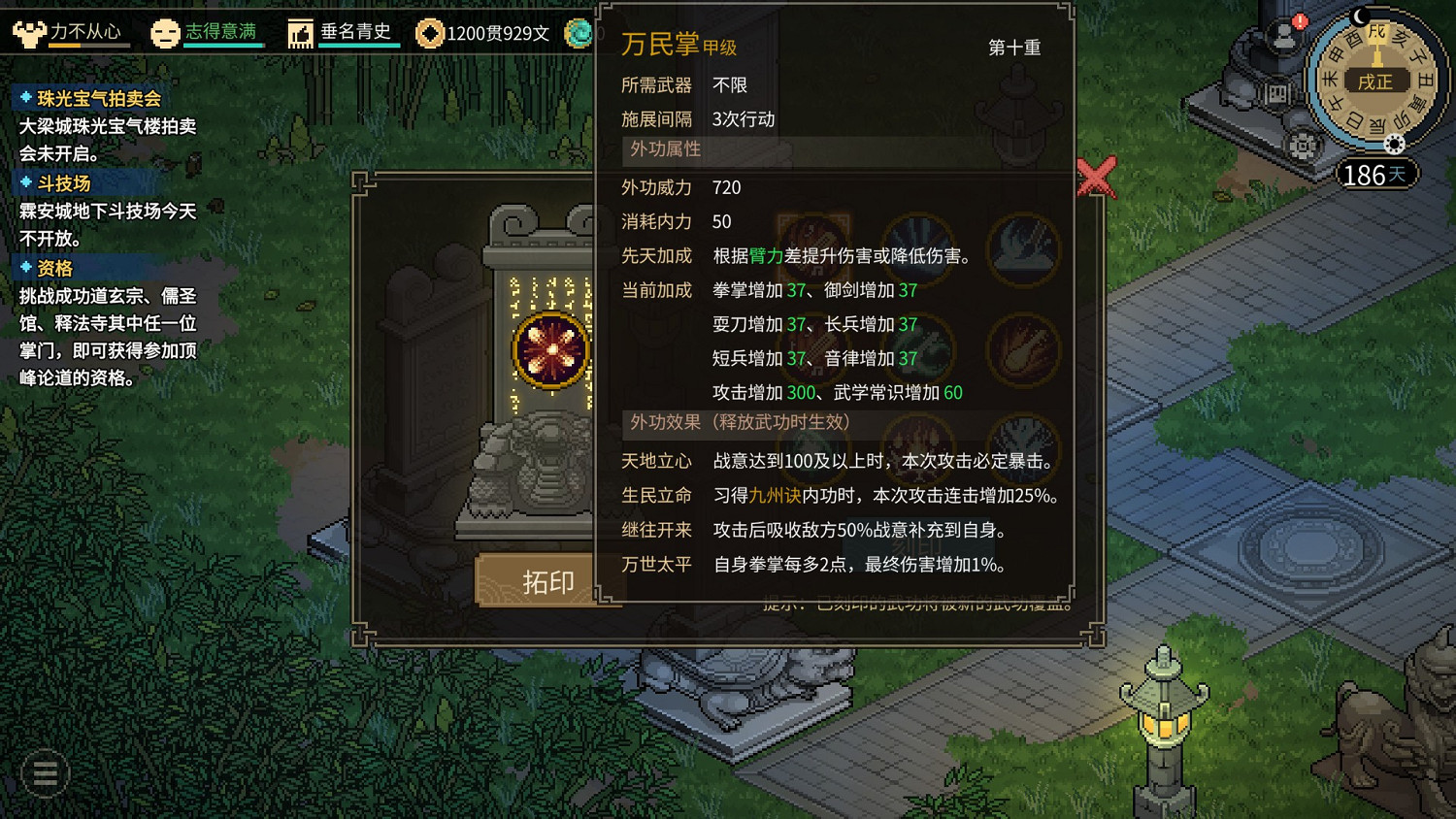Open the map icon beside the time dial
This screenshot has height=819, width=1456.
pos(1277,94)
